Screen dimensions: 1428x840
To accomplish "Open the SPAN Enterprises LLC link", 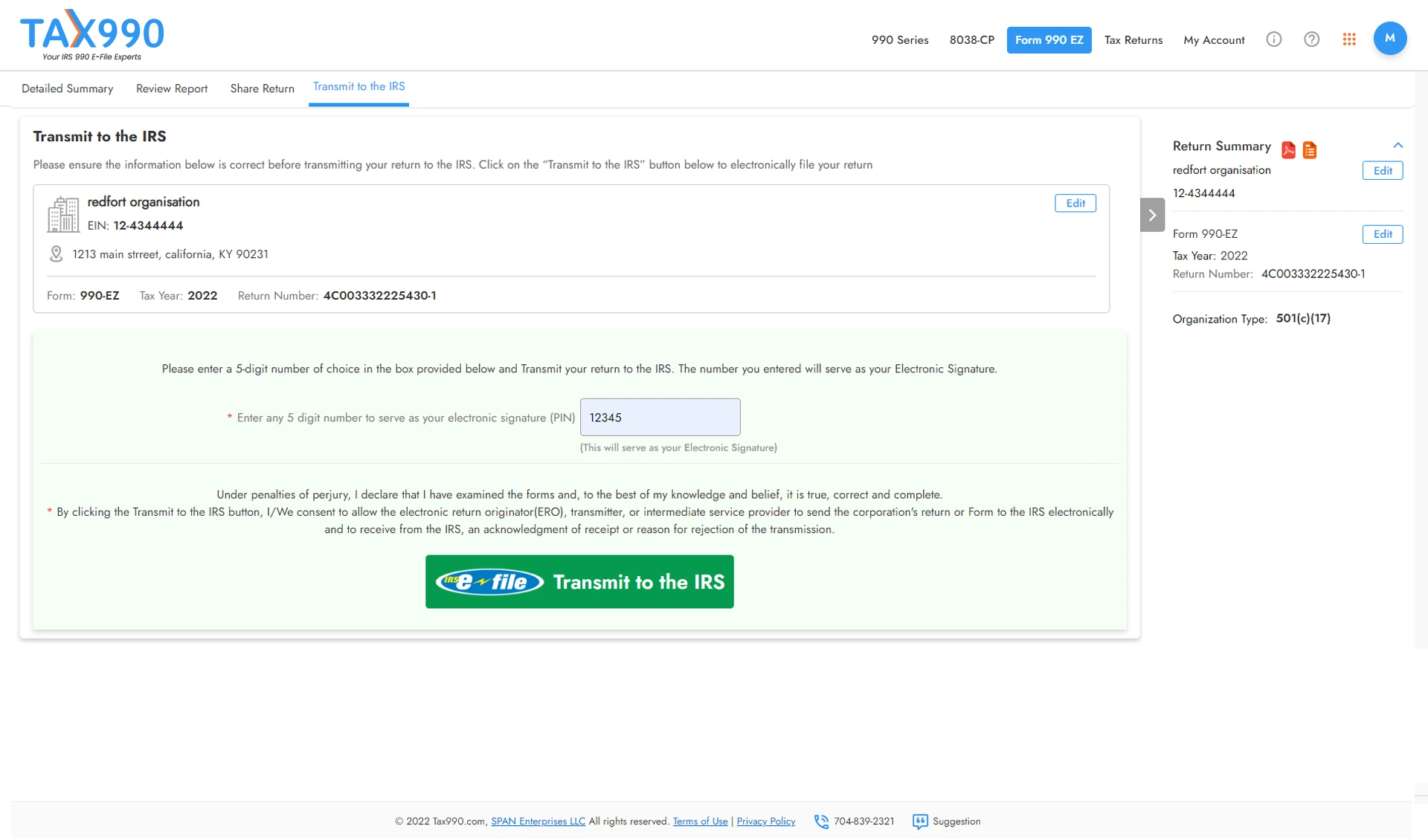I will [538, 821].
